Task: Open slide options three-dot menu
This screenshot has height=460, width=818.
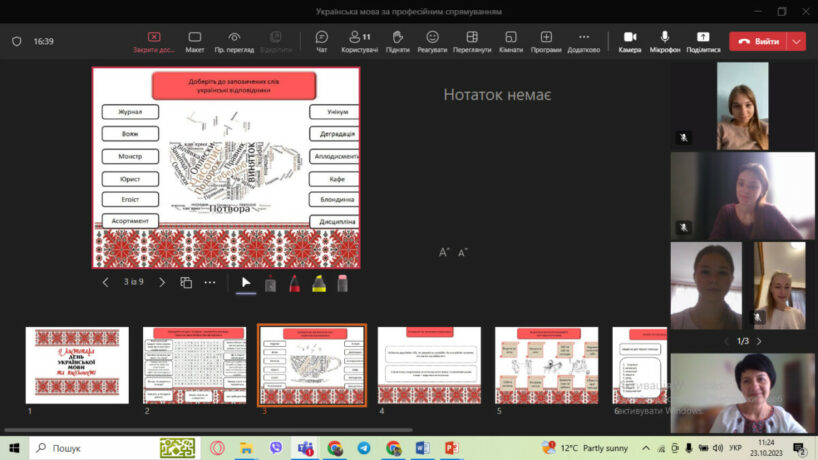Action: pyautogui.click(x=210, y=283)
